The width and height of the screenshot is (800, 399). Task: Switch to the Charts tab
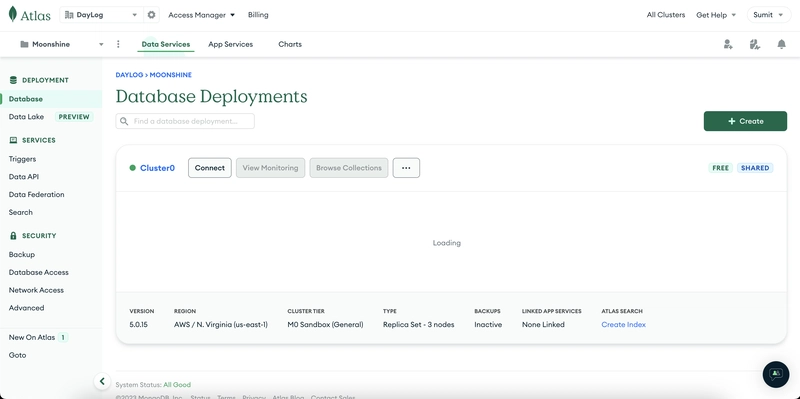coord(290,44)
